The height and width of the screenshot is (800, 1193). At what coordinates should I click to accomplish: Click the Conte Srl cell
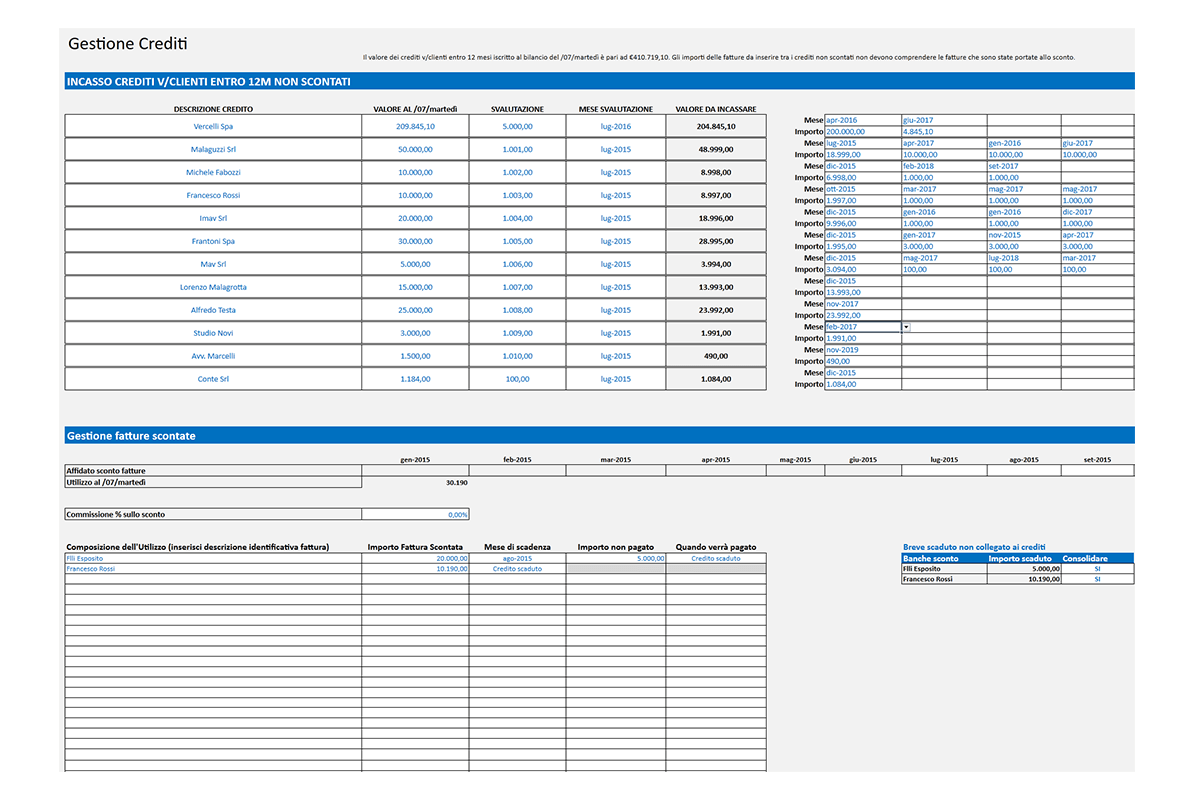pyautogui.click(x=213, y=379)
